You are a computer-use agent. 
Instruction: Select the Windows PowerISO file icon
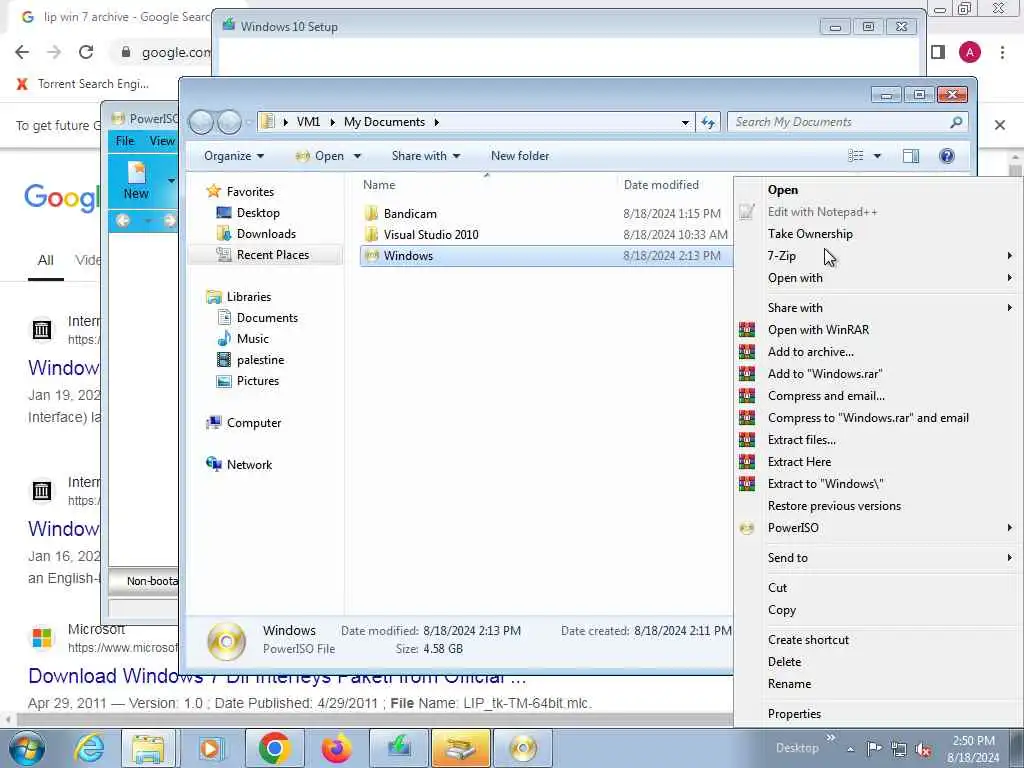coord(372,256)
